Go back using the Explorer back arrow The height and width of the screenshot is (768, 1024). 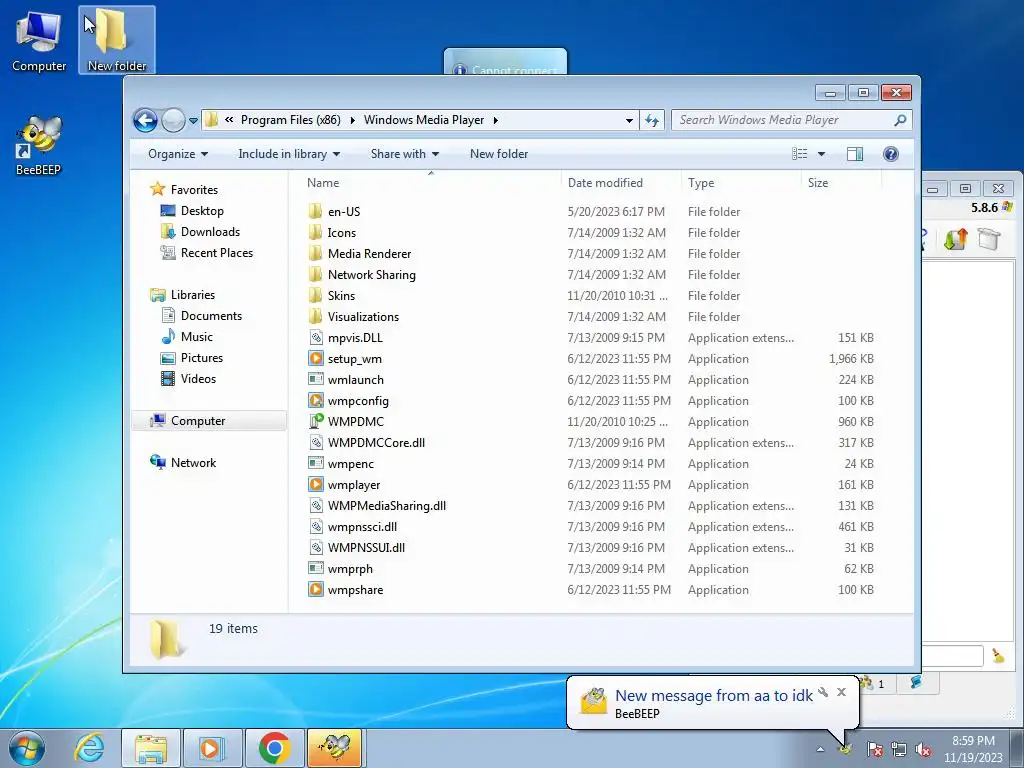pos(145,120)
